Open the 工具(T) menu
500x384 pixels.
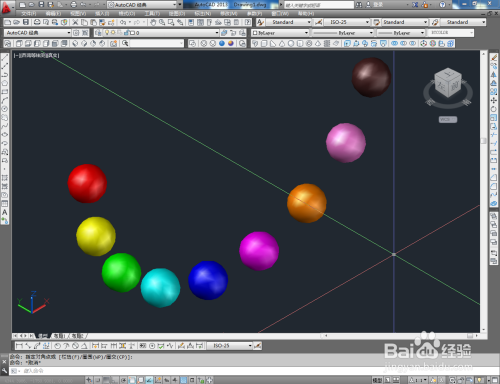[x=152, y=14]
